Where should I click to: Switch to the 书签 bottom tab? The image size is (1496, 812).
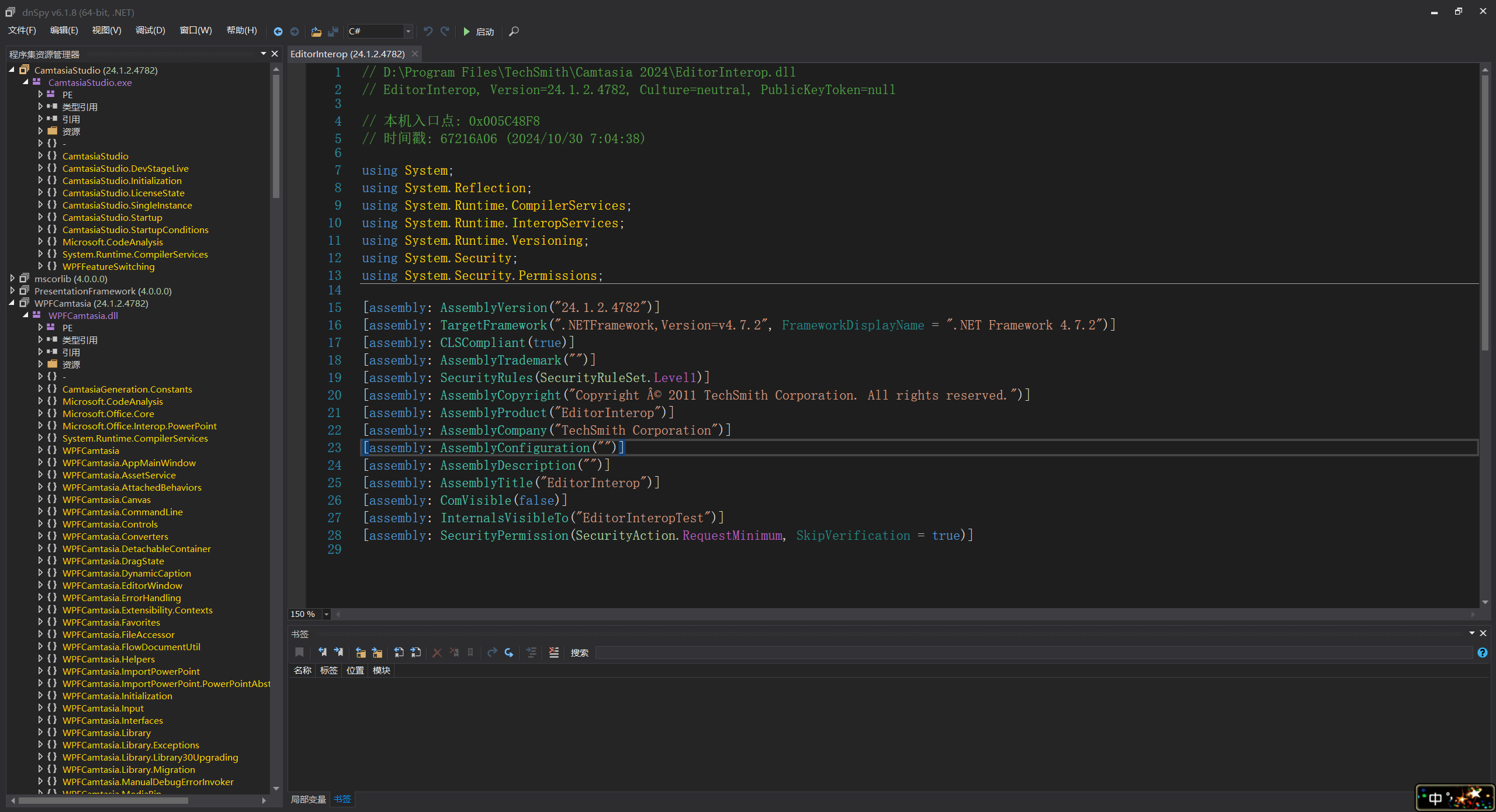pyautogui.click(x=342, y=799)
